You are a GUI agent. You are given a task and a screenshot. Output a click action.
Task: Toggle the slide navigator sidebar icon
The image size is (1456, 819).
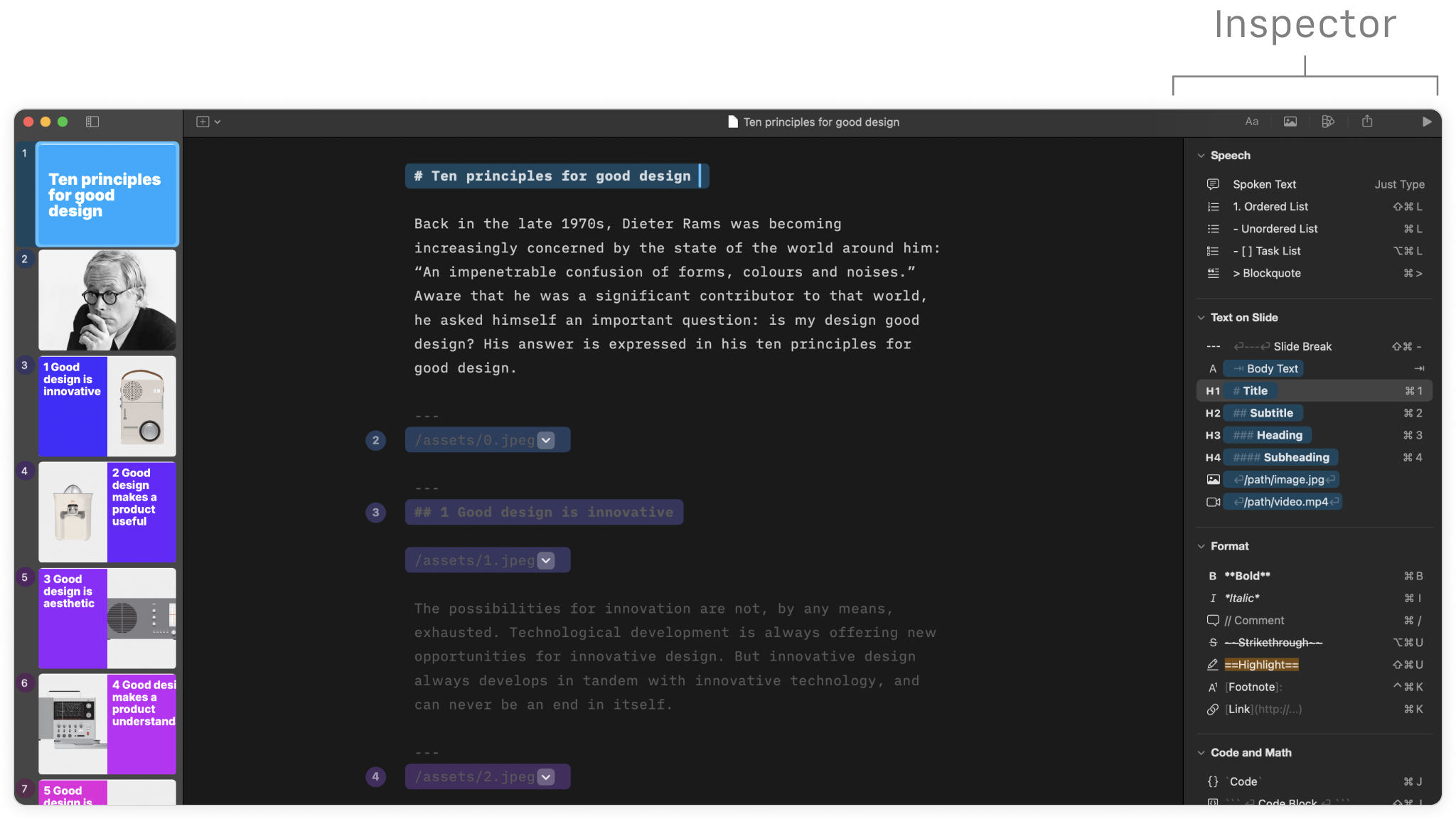point(92,122)
